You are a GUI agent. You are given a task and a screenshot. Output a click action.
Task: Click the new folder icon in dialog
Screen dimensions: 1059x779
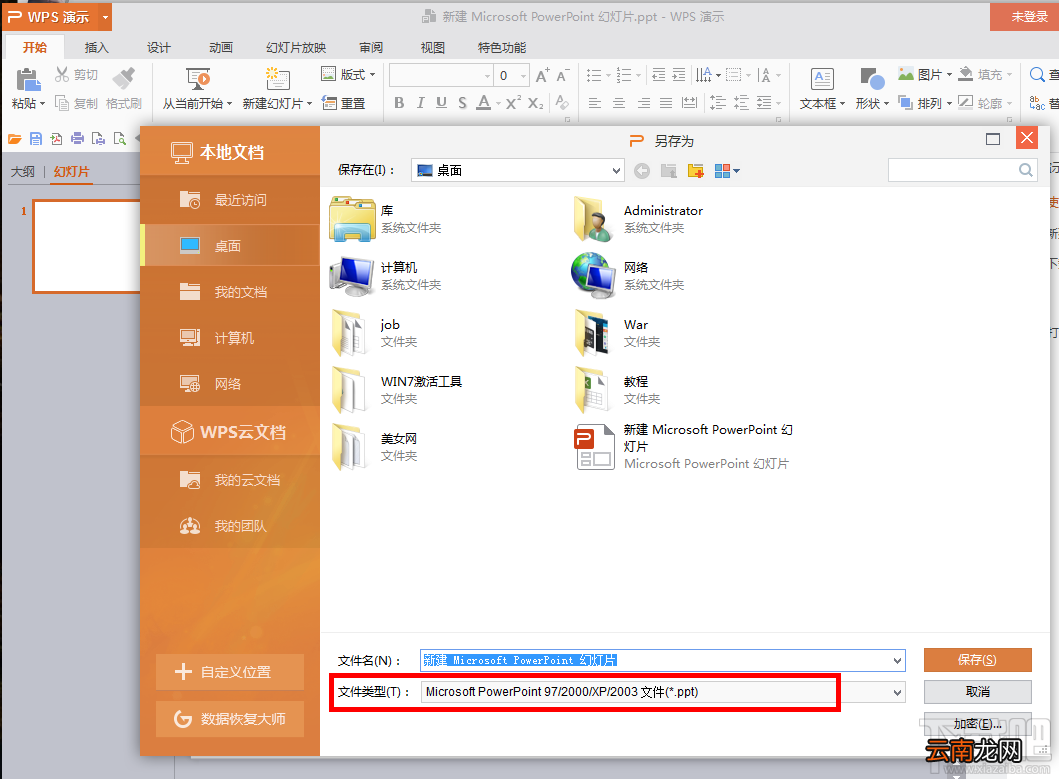(x=696, y=171)
